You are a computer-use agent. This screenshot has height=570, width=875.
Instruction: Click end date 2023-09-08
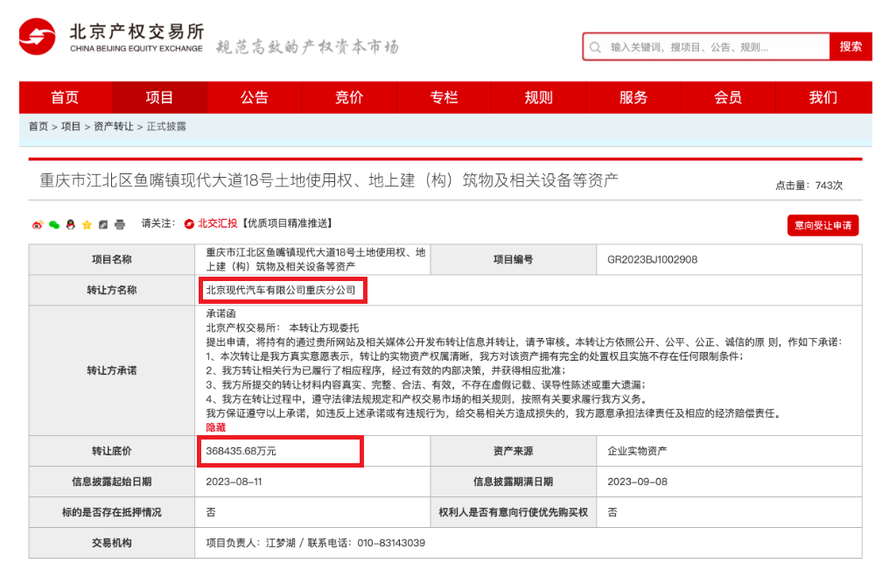pyautogui.click(x=637, y=482)
